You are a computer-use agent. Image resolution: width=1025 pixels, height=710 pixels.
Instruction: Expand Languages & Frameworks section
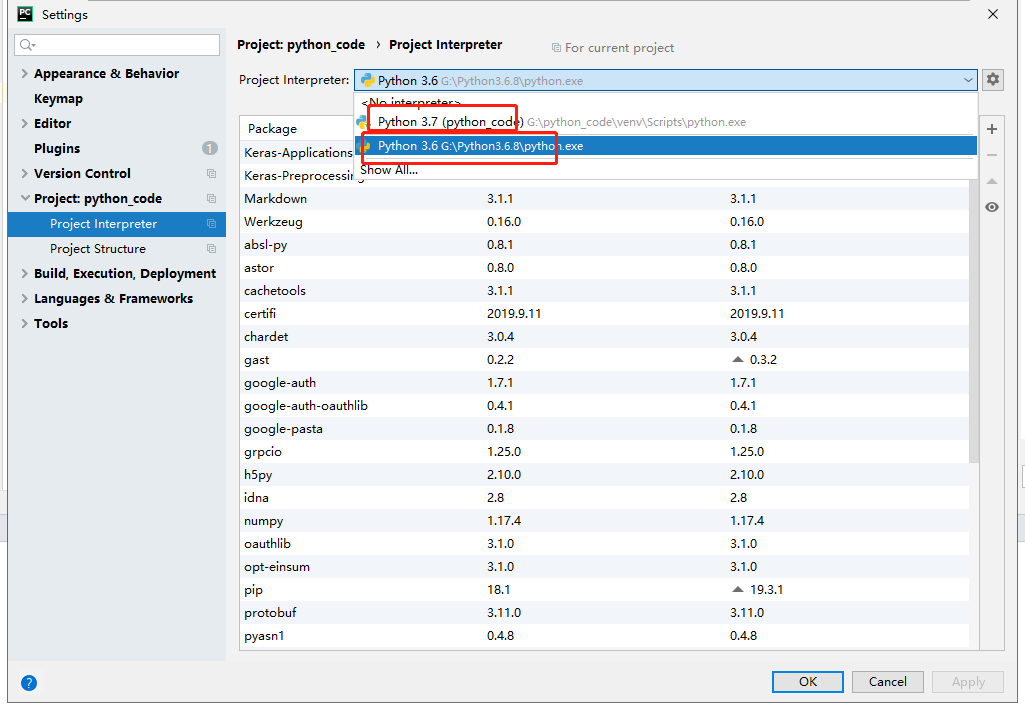(24, 298)
